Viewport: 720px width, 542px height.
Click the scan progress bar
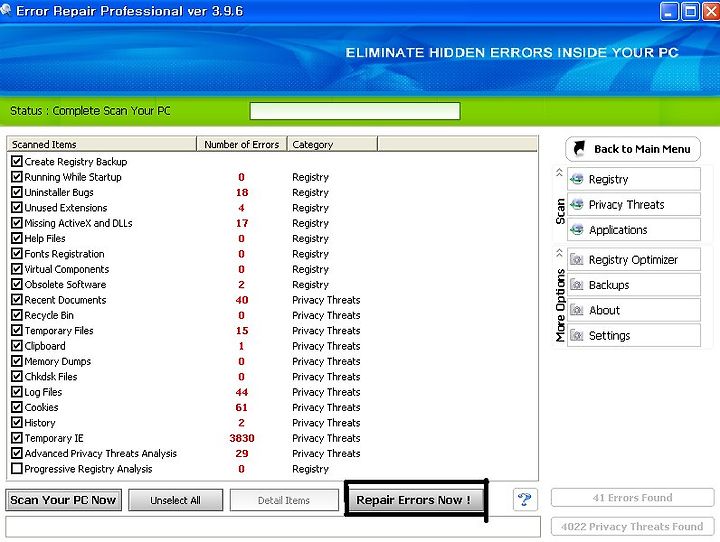point(354,111)
